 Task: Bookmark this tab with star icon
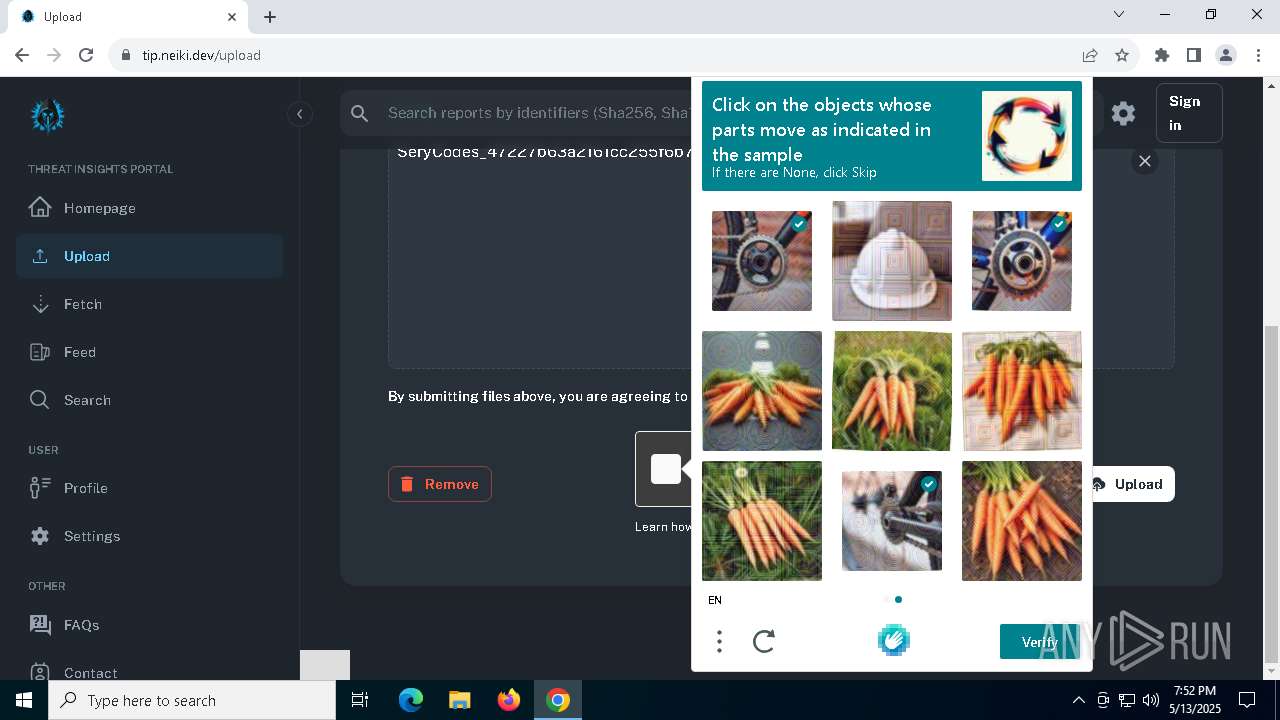click(x=1122, y=55)
